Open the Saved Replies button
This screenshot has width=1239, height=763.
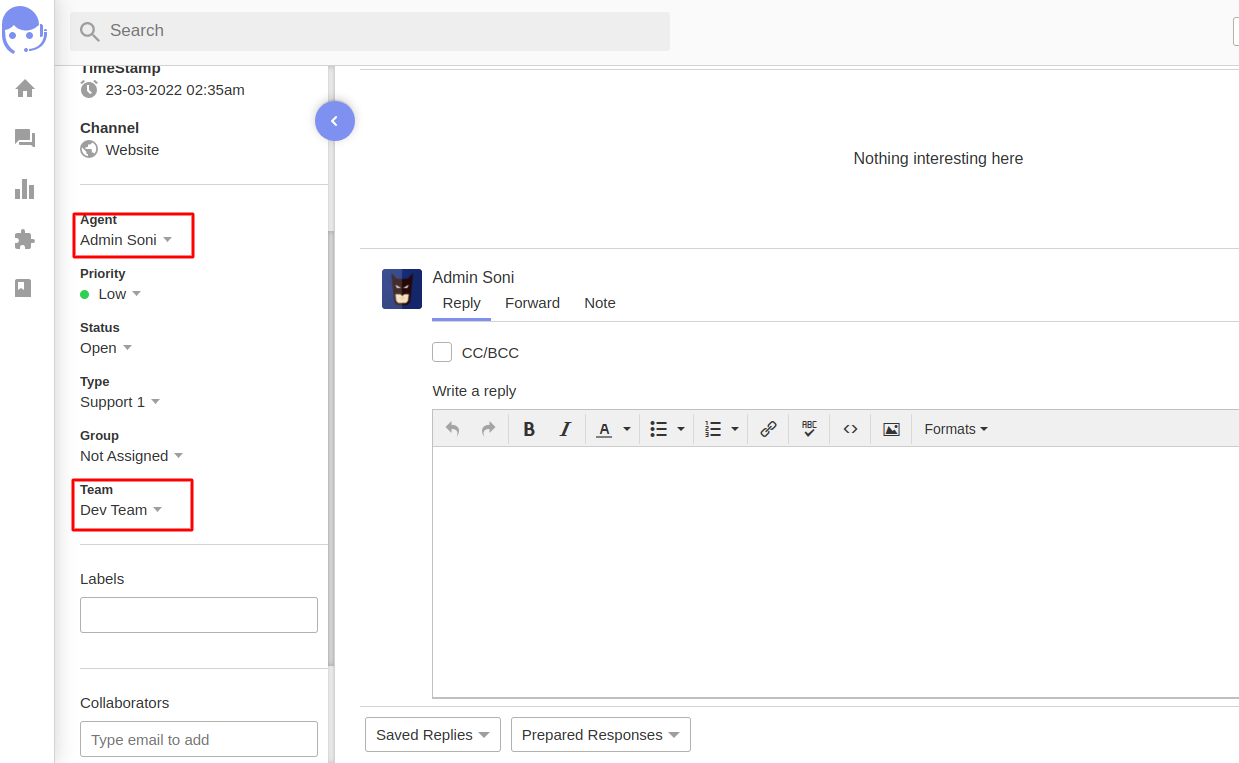[433, 735]
